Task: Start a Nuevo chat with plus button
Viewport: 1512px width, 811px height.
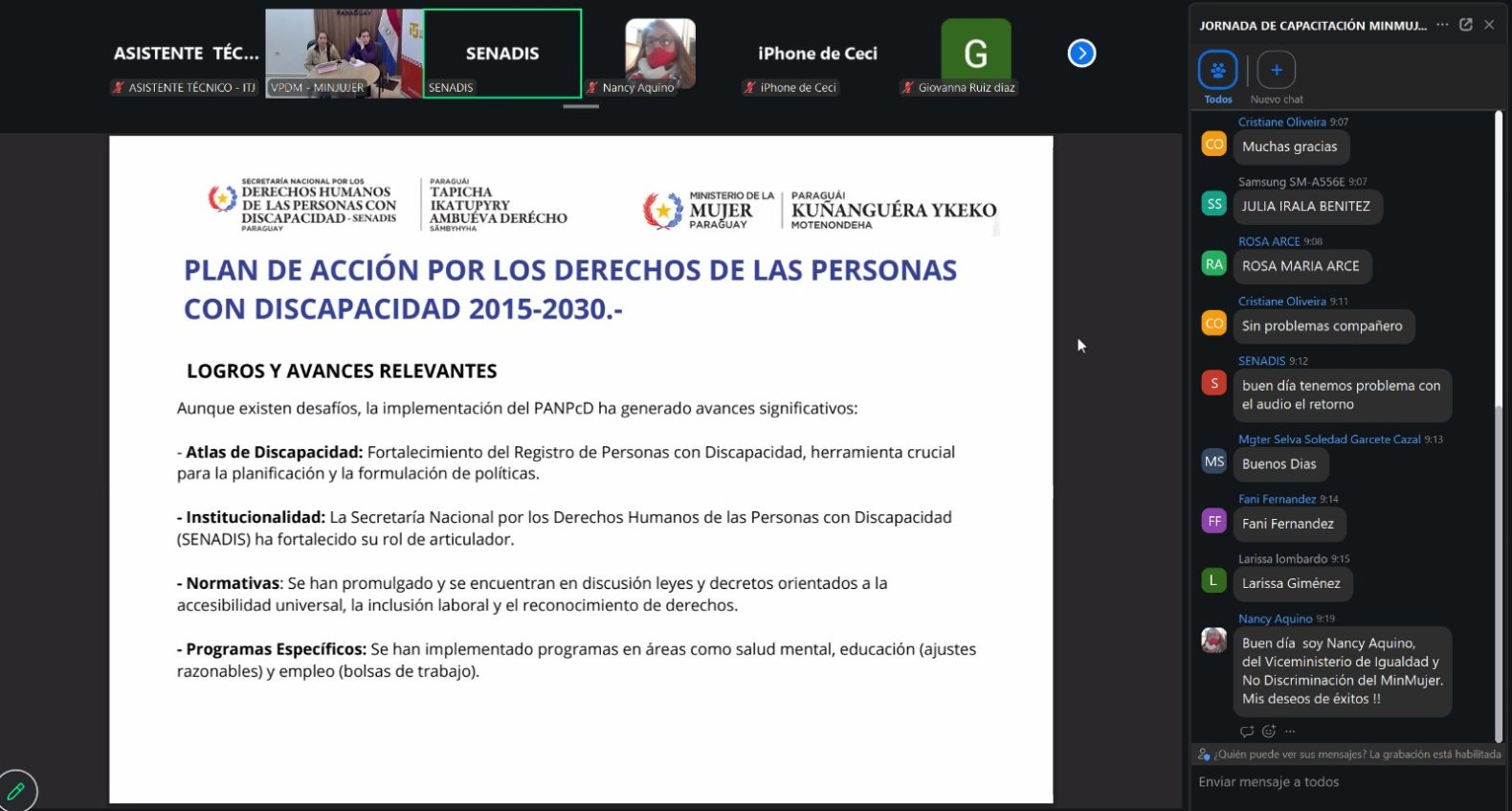Action: tap(1276, 70)
